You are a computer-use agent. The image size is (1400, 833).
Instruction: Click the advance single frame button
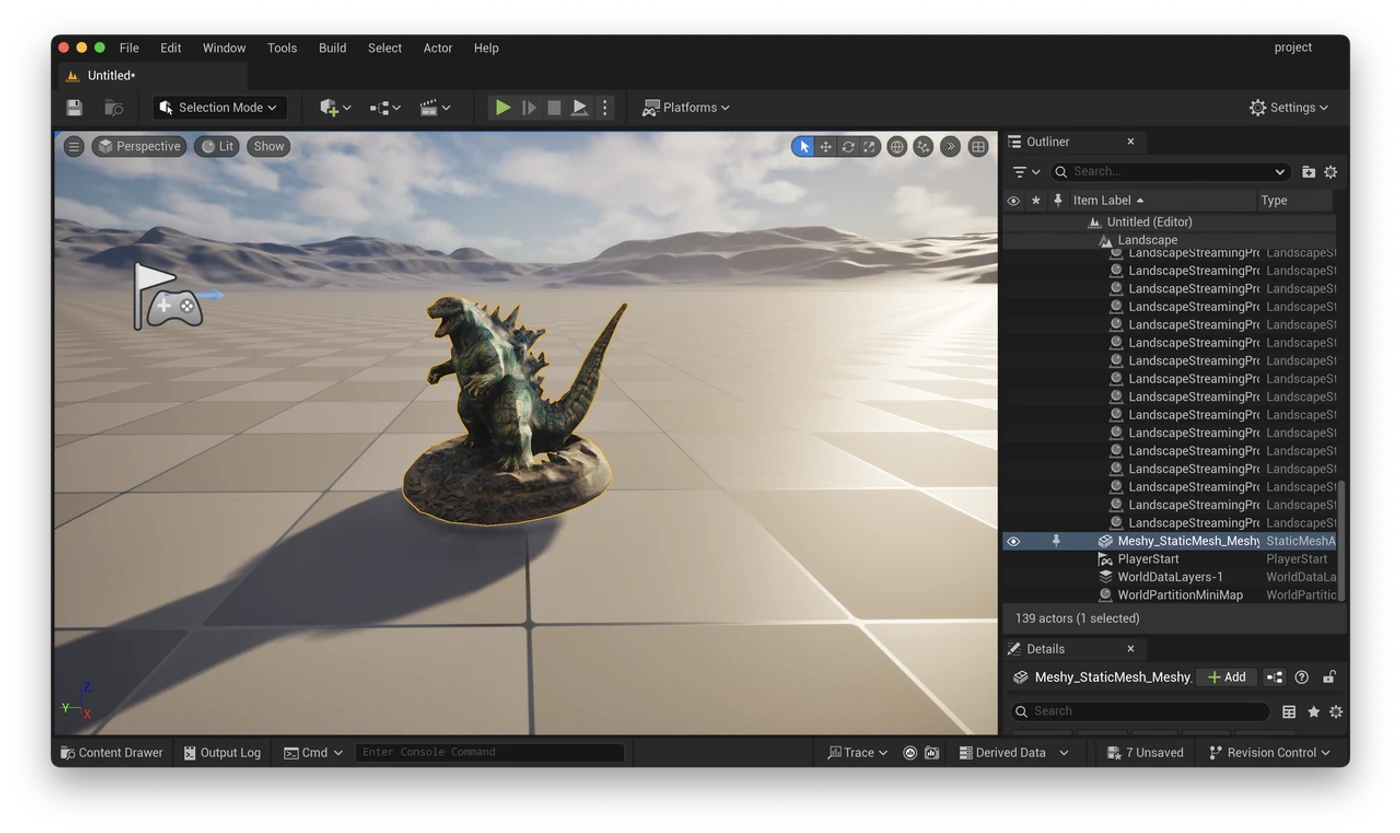[x=529, y=107]
